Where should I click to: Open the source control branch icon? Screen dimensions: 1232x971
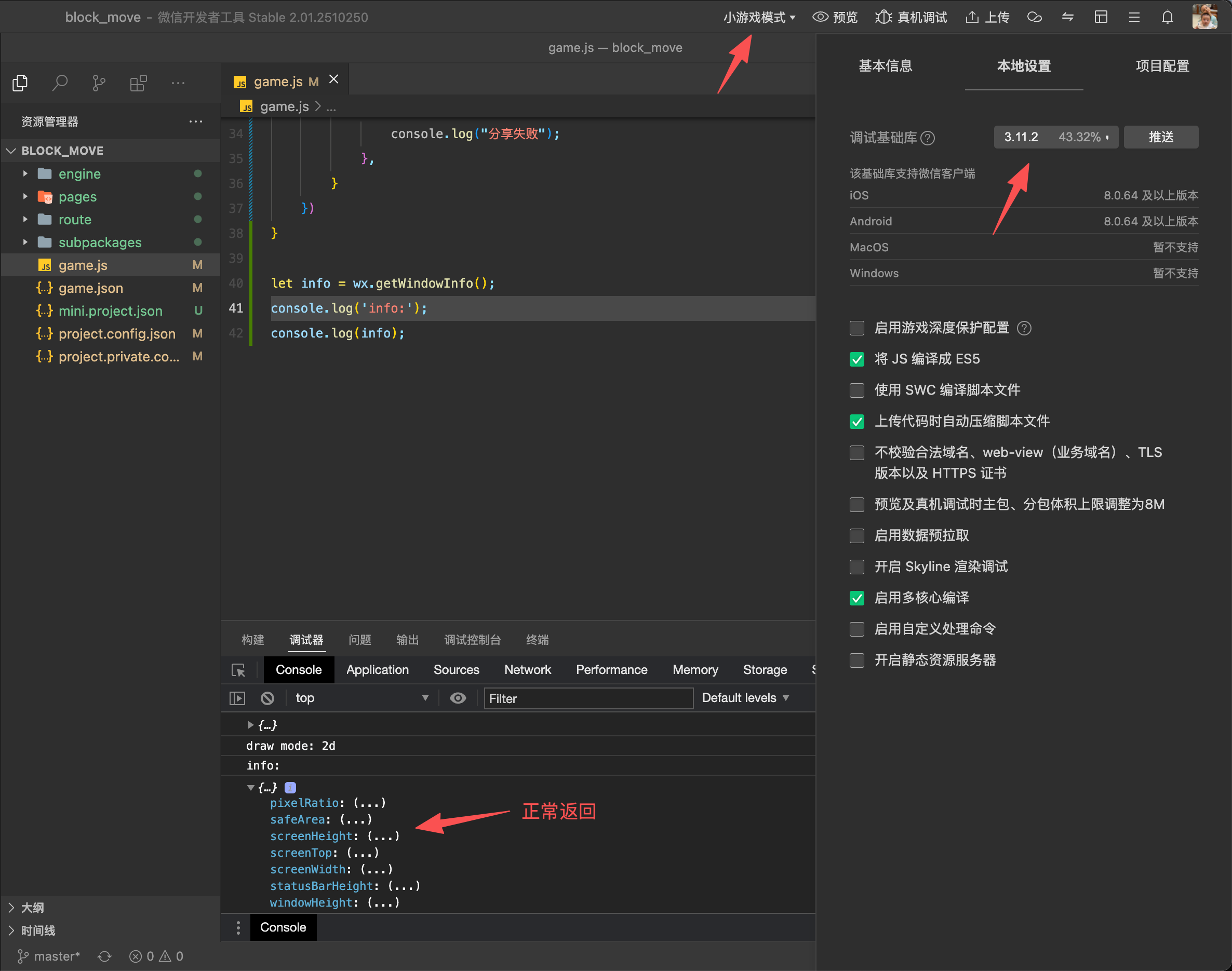[x=99, y=83]
